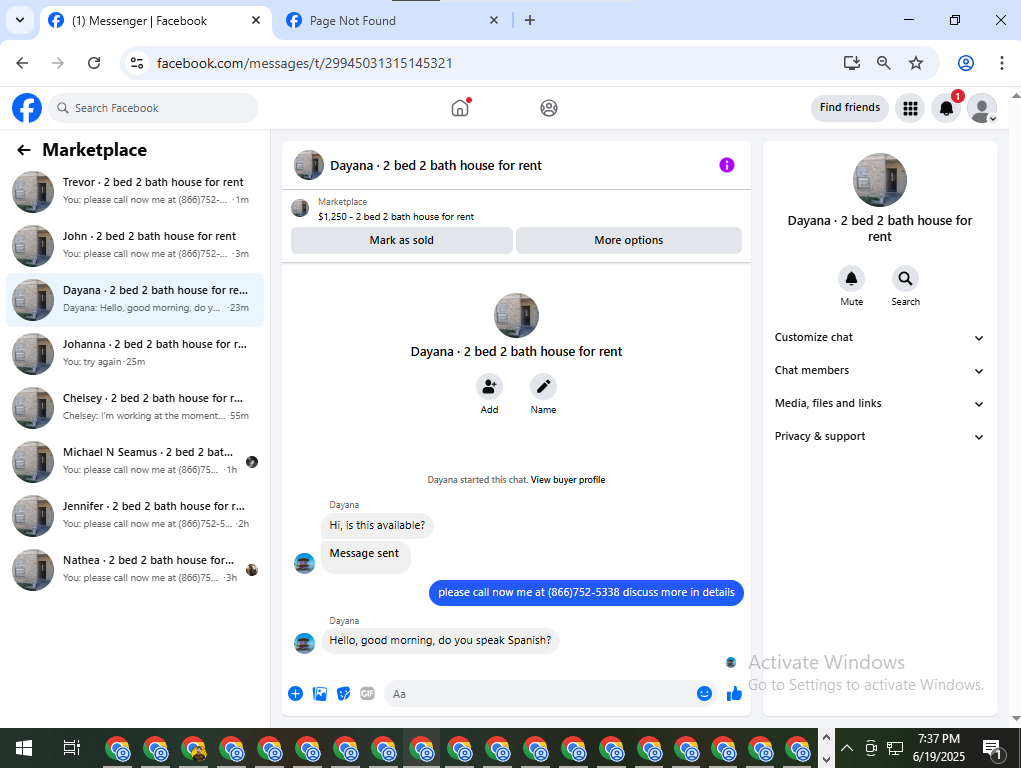Search in conversation magnifier icon

[x=905, y=279]
